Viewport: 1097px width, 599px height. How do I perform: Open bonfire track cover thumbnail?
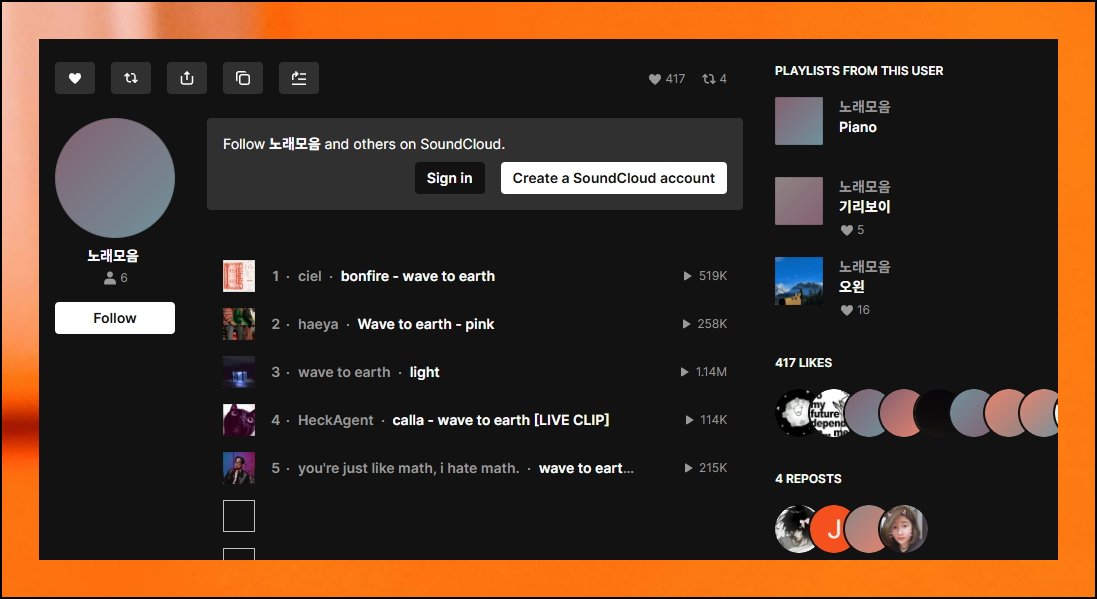239,276
